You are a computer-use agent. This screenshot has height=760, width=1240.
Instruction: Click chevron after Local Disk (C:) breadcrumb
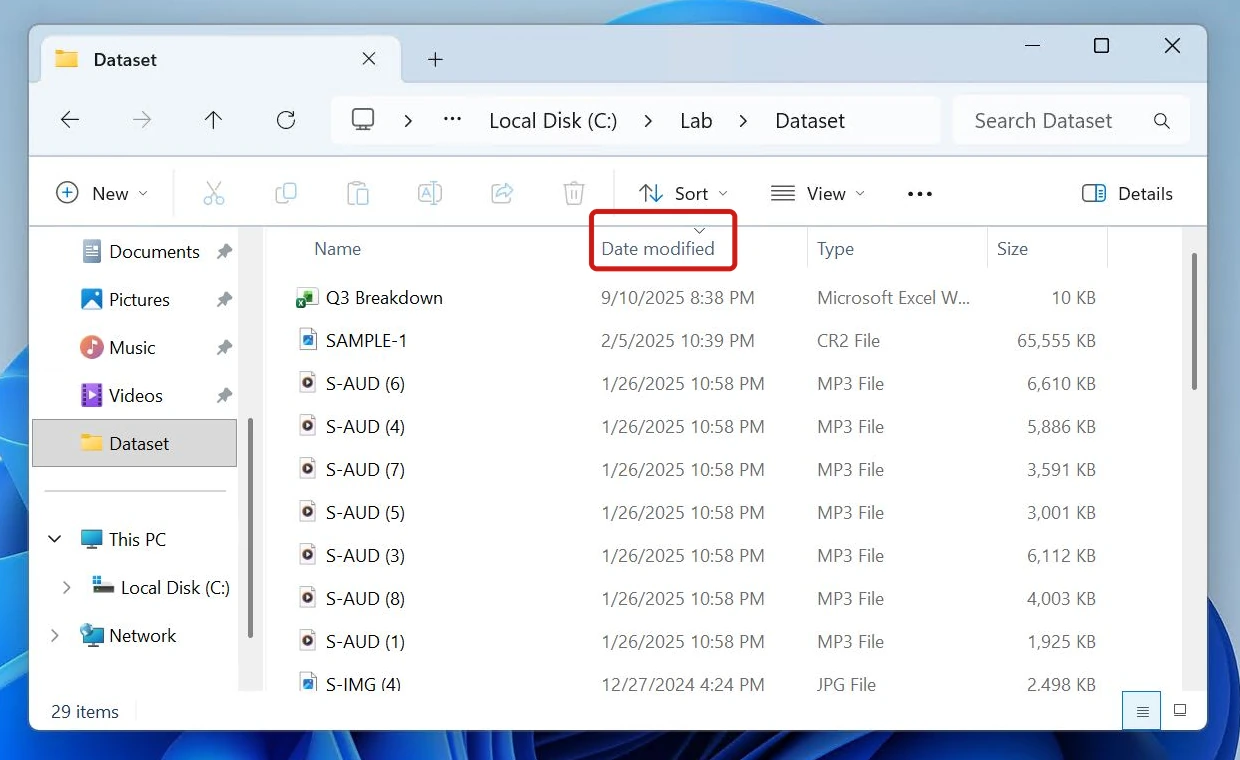[x=649, y=121]
